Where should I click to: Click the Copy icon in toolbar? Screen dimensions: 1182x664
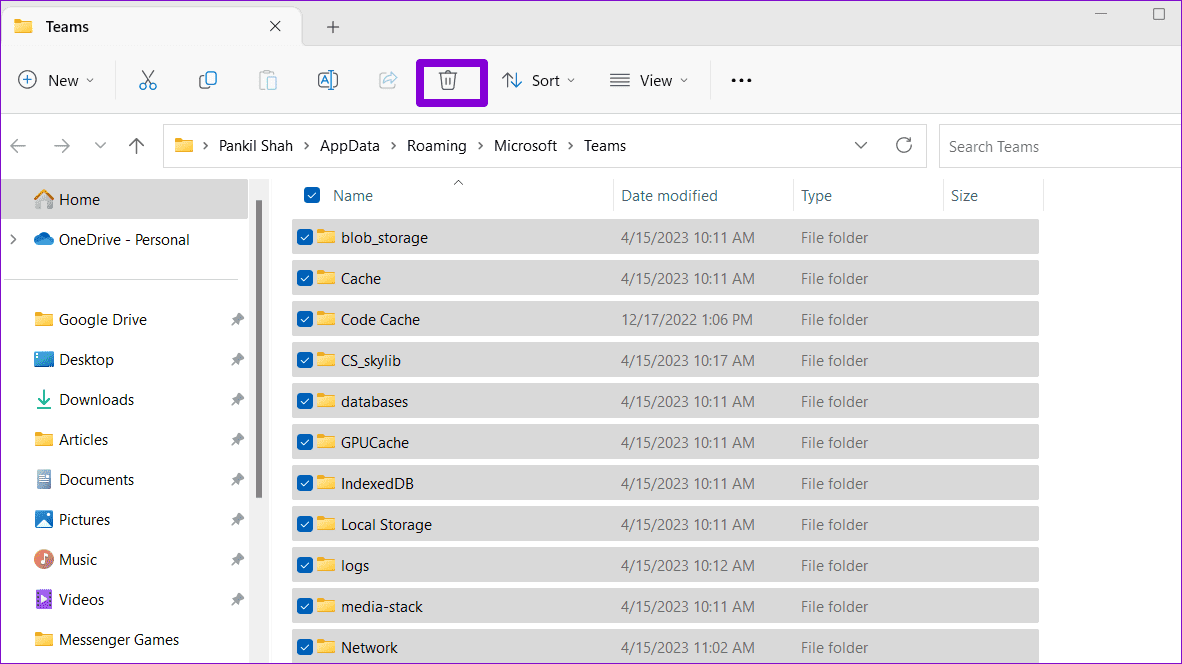pyautogui.click(x=208, y=81)
